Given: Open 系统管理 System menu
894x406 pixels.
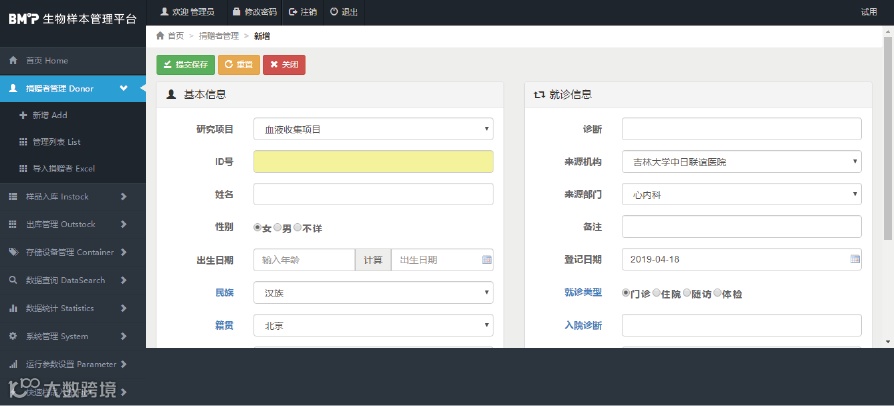Looking at the screenshot, I should coord(73,336).
